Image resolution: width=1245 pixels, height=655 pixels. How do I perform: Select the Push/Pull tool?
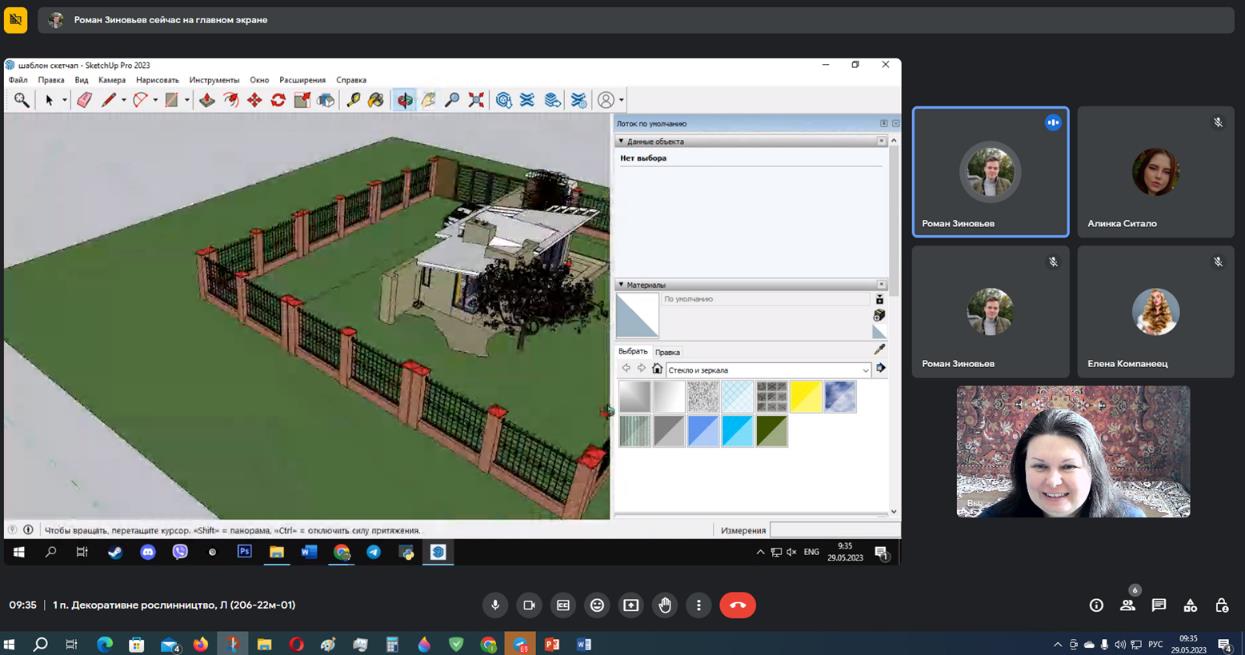[x=207, y=100]
